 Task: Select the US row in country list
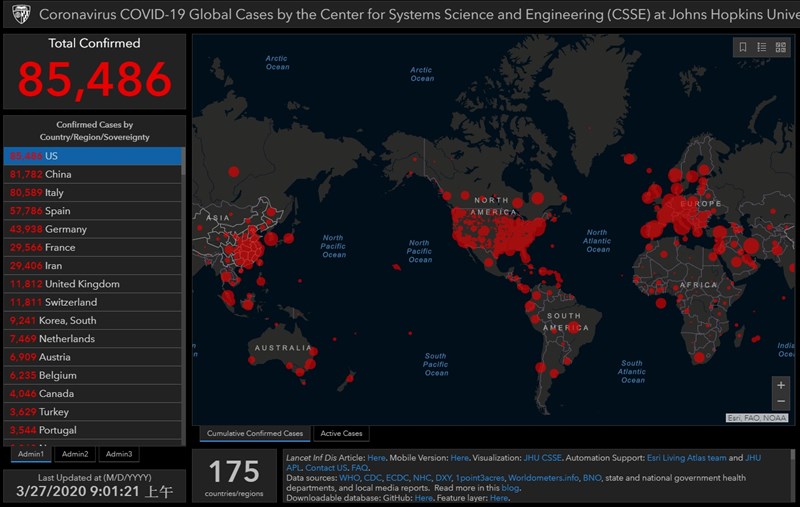click(92, 156)
